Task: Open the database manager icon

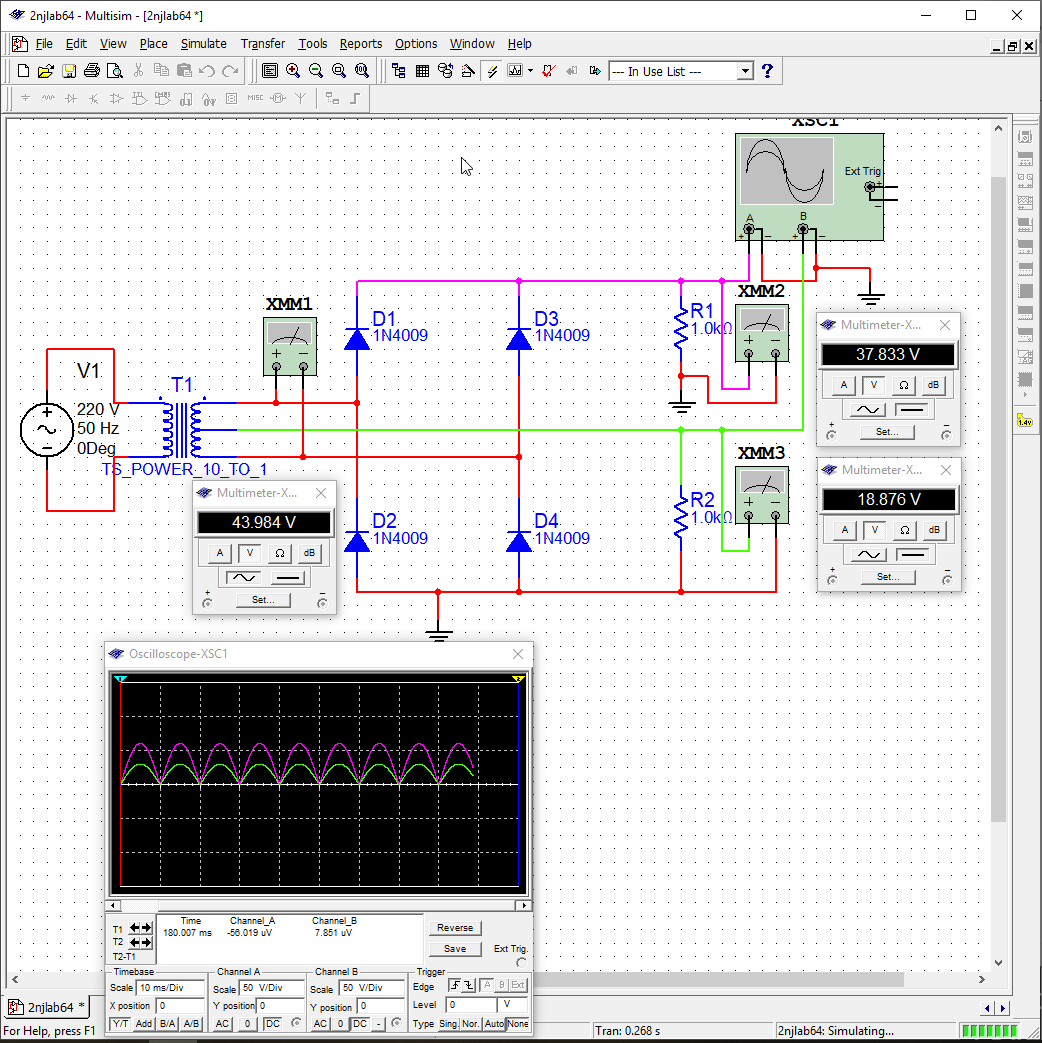Action: (445, 71)
